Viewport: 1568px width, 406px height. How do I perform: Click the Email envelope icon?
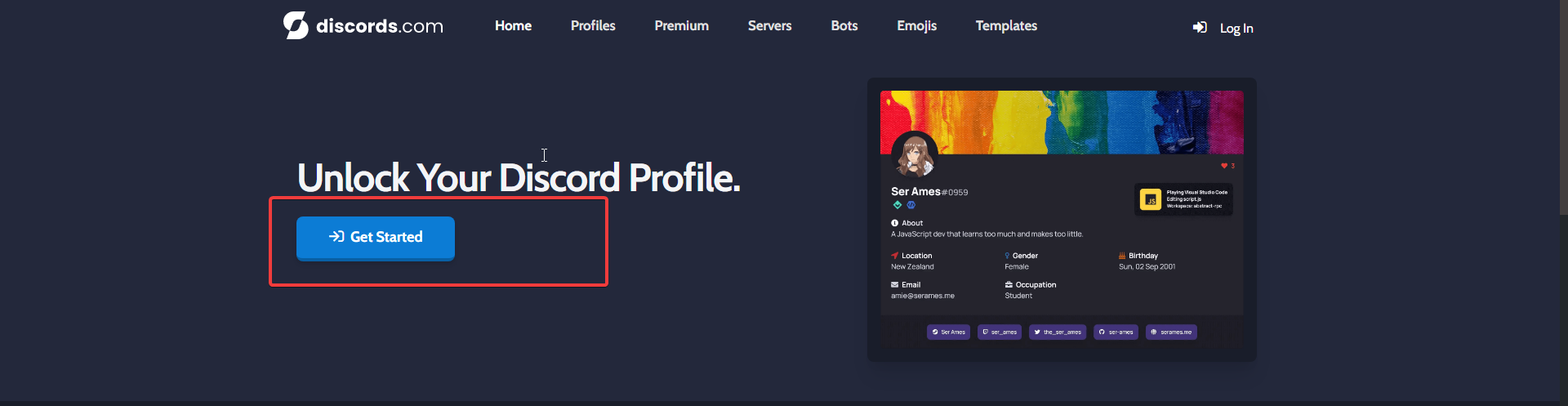coord(894,285)
